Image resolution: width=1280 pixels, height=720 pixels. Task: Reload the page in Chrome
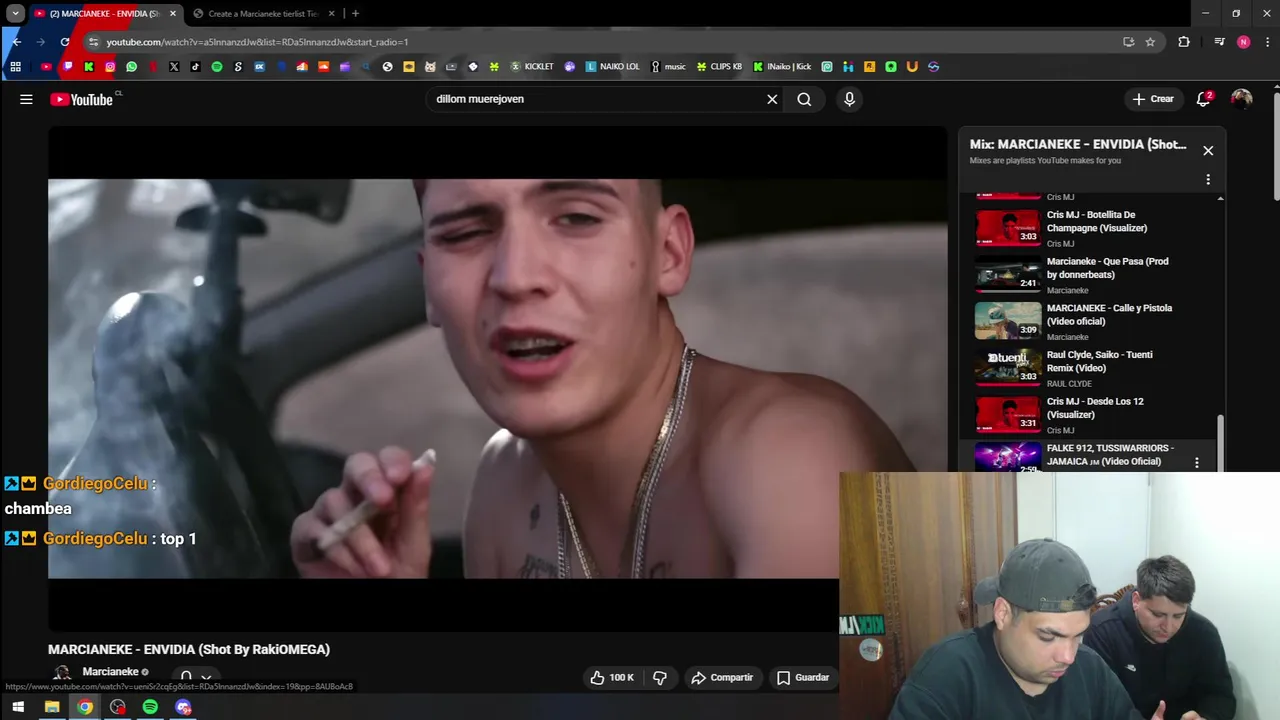(65, 42)
